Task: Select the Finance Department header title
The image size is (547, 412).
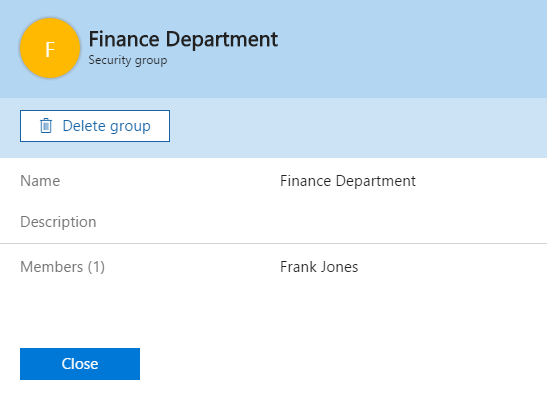Action: tap(183, 39)
